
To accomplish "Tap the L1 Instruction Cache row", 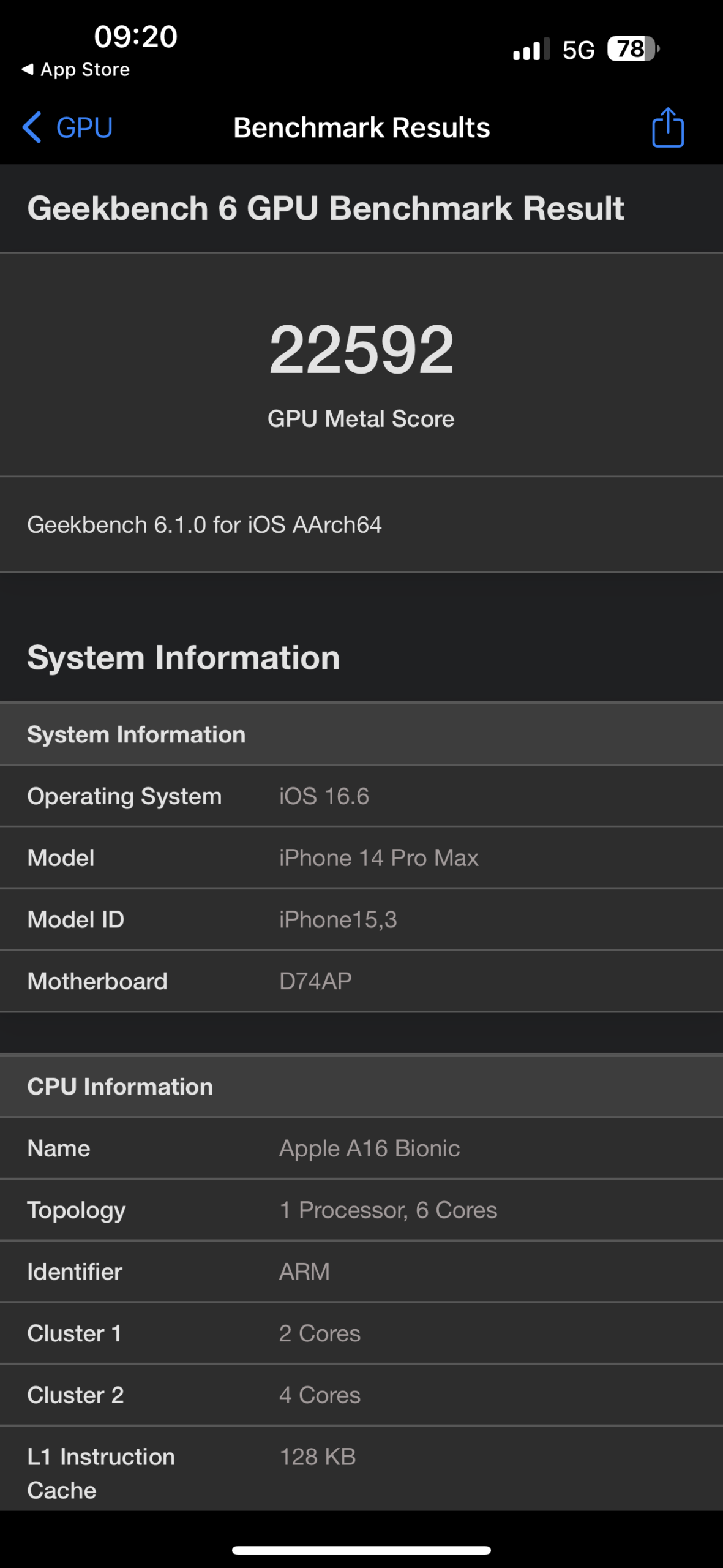I will [361, 1472].
